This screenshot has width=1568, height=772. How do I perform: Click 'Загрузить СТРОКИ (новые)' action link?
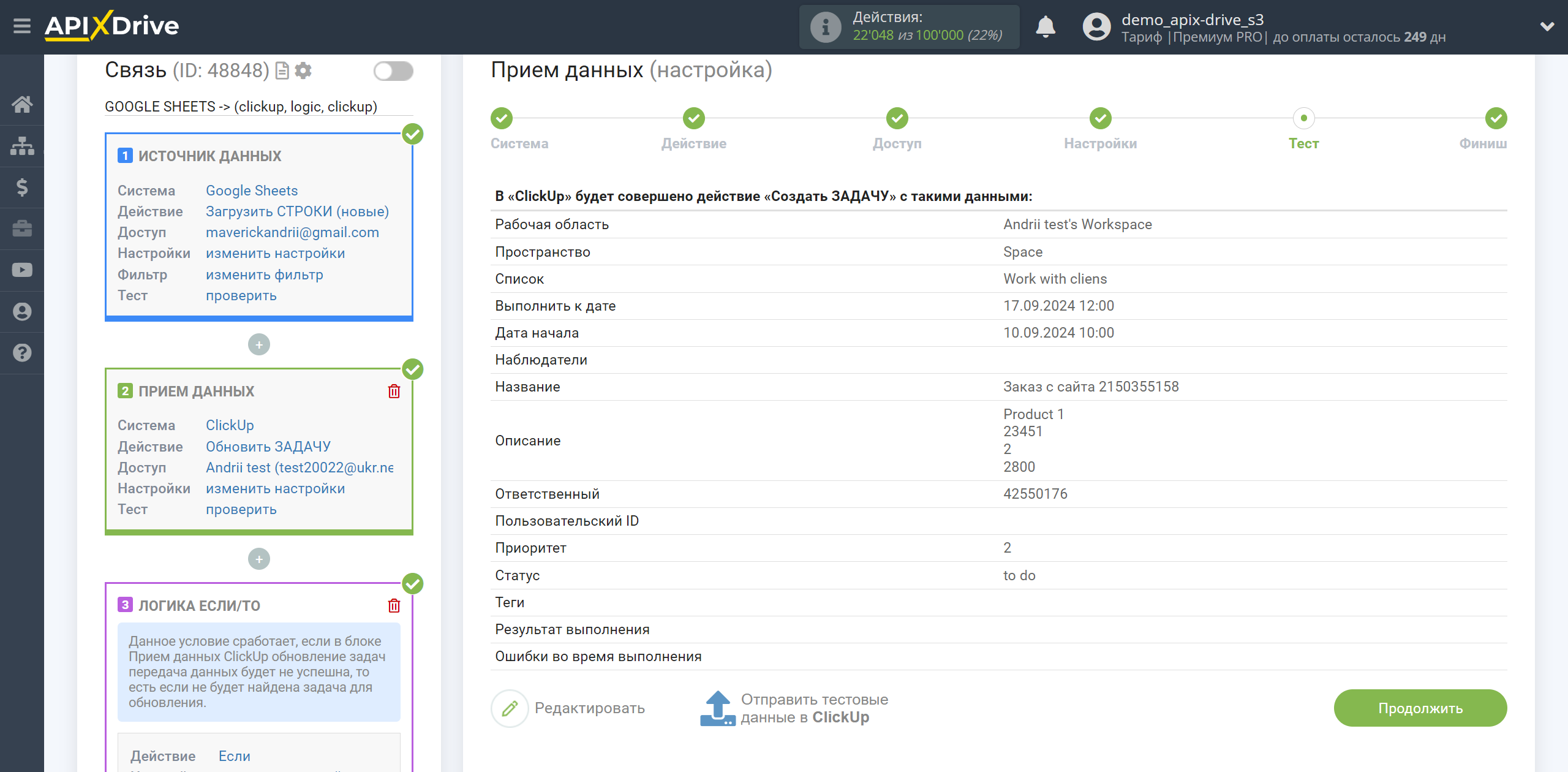[x=297, y=211]
